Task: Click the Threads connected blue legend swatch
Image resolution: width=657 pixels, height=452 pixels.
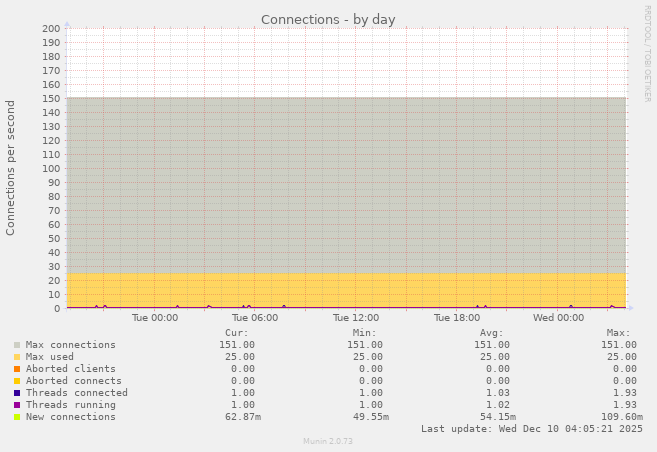Action: (x=17, y=393)
